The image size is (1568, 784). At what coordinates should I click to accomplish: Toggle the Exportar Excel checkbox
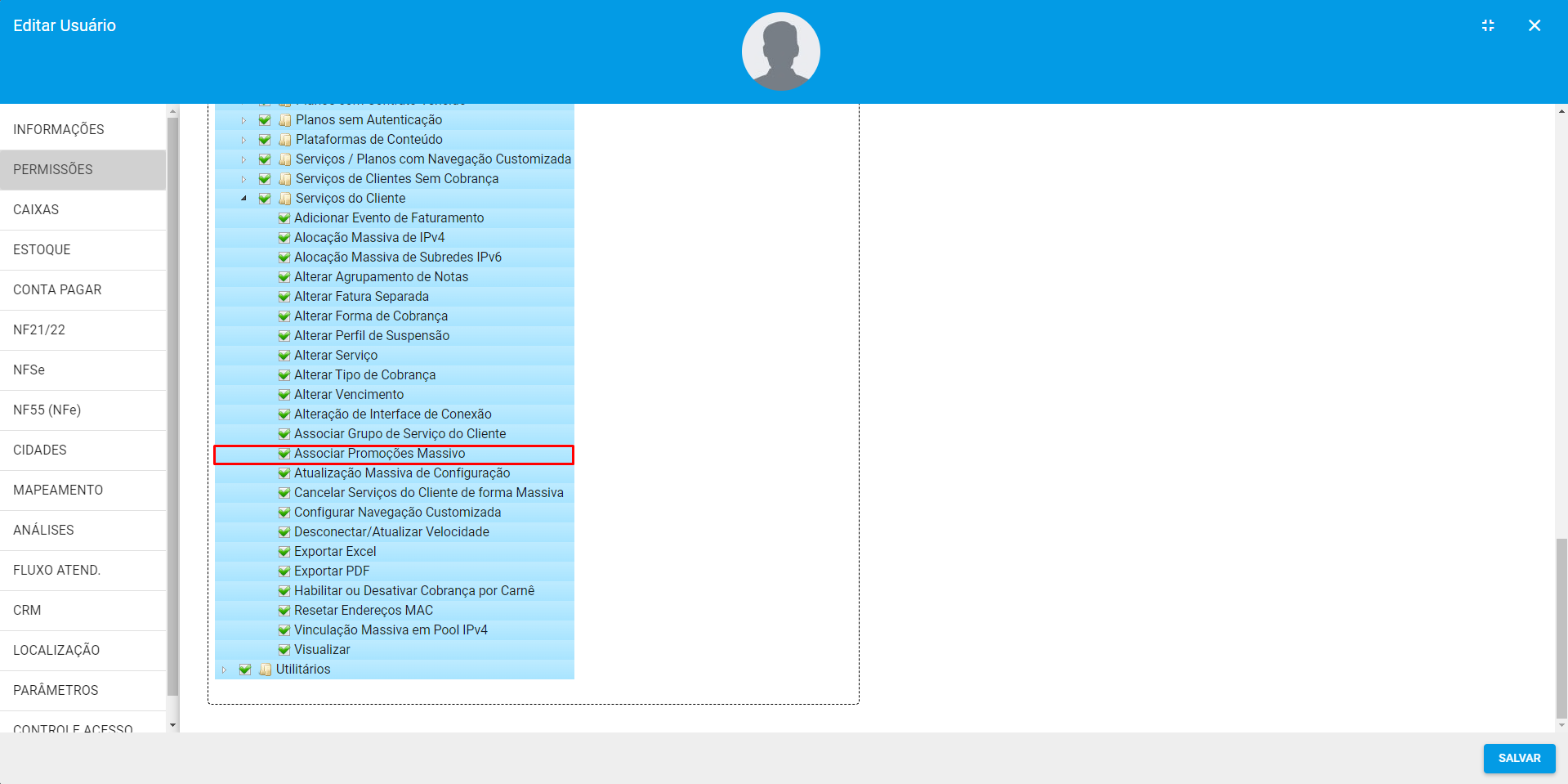(284, 552)
